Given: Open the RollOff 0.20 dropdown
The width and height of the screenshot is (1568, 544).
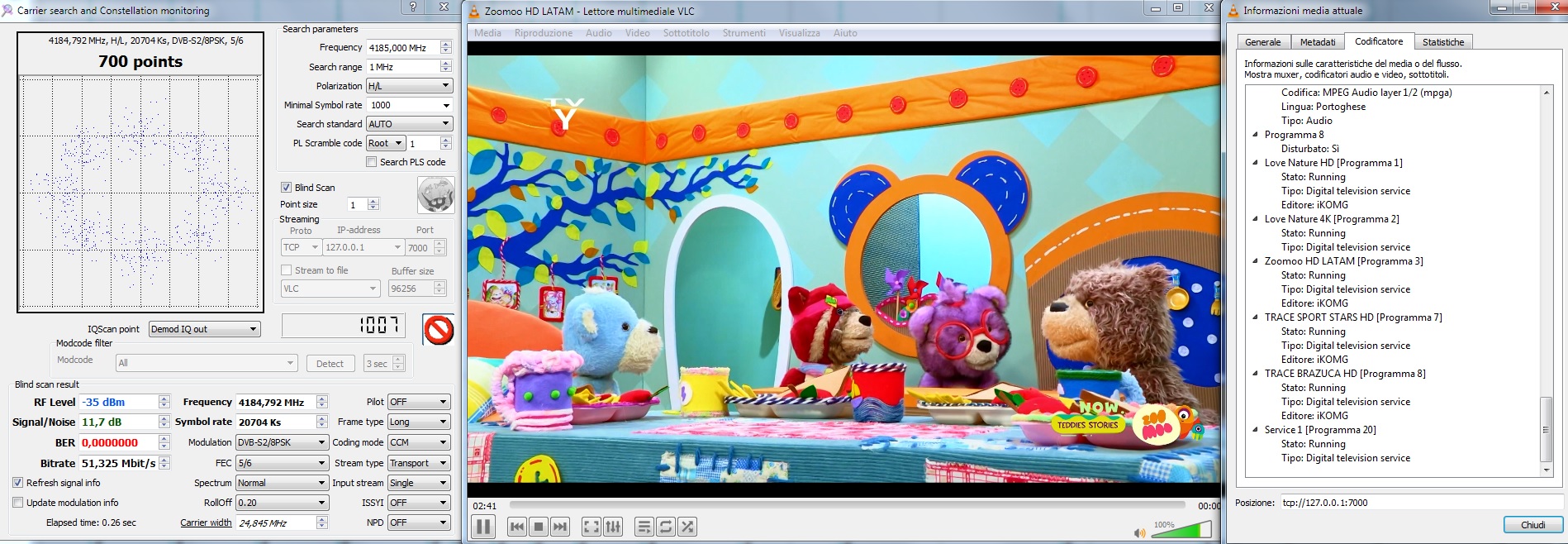Looking at the screenshot, I should coord(283,503).
